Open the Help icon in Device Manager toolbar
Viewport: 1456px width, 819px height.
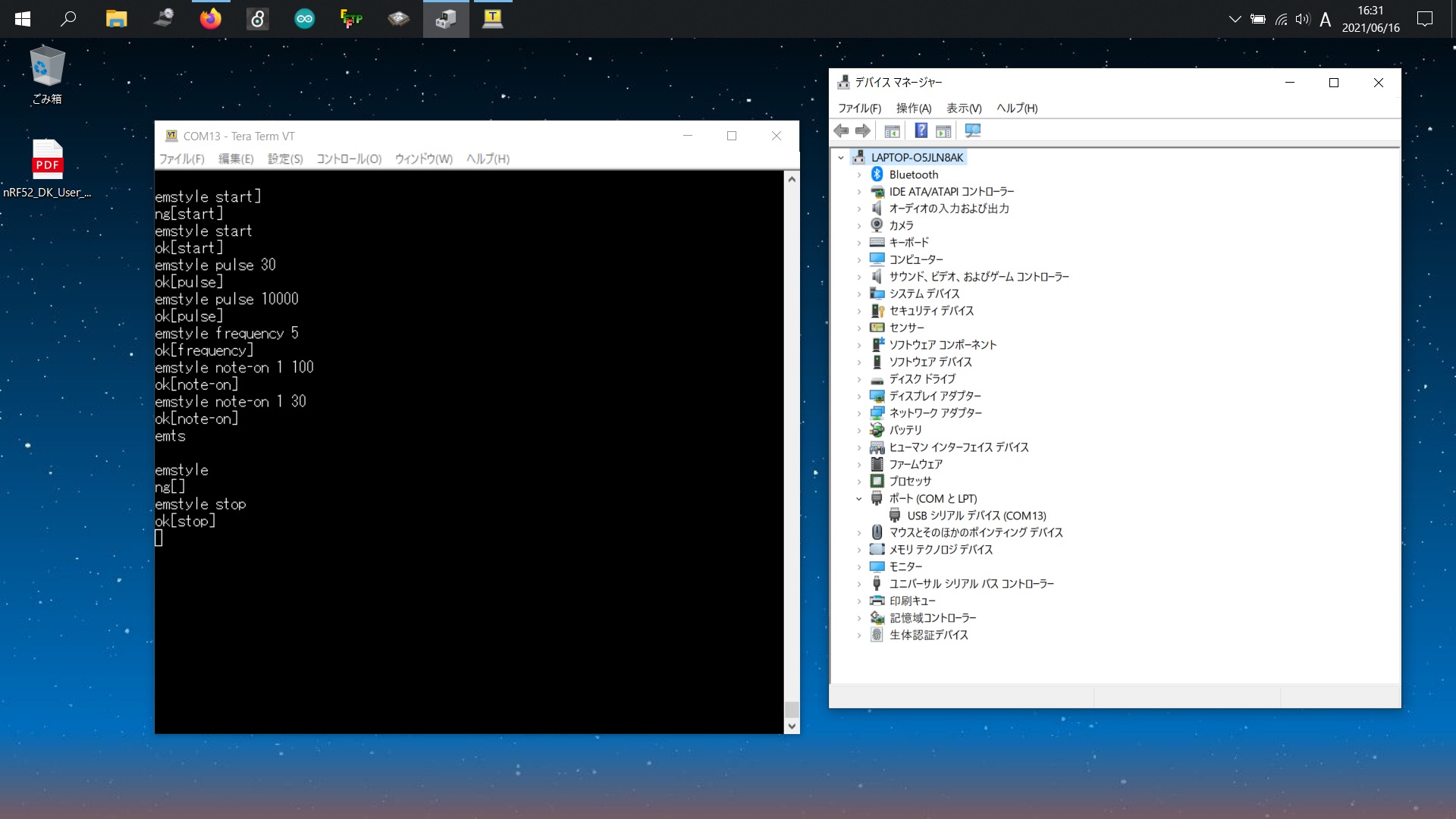pyautogui.click(x=921, y=131)
